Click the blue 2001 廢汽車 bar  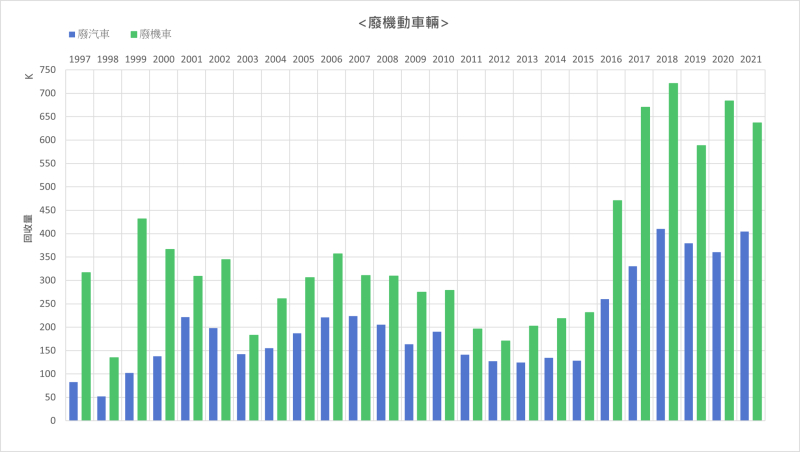tap(185, 369)
